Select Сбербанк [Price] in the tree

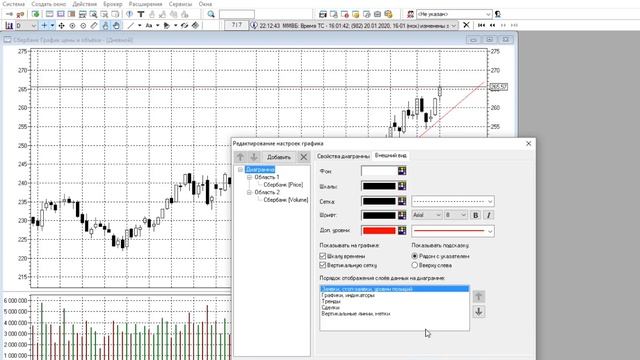(283, 185)
